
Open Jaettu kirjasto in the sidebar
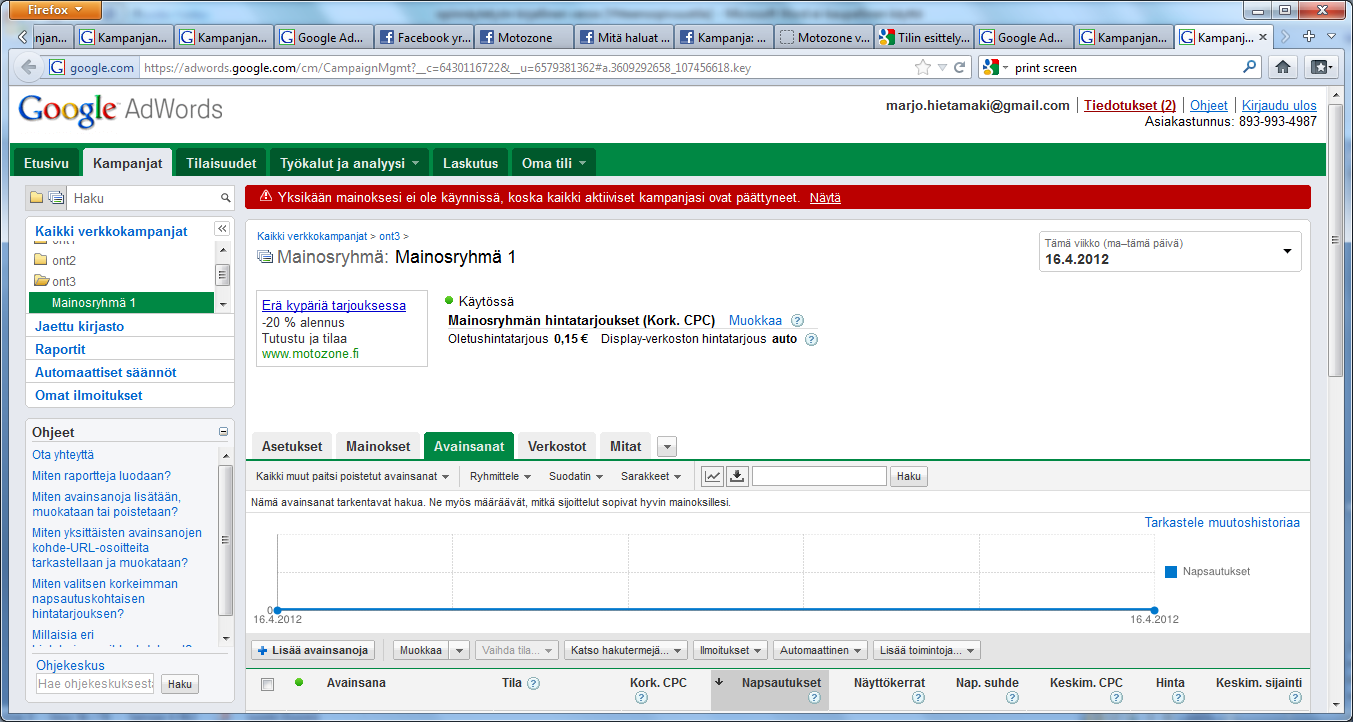tap(80, 326)
